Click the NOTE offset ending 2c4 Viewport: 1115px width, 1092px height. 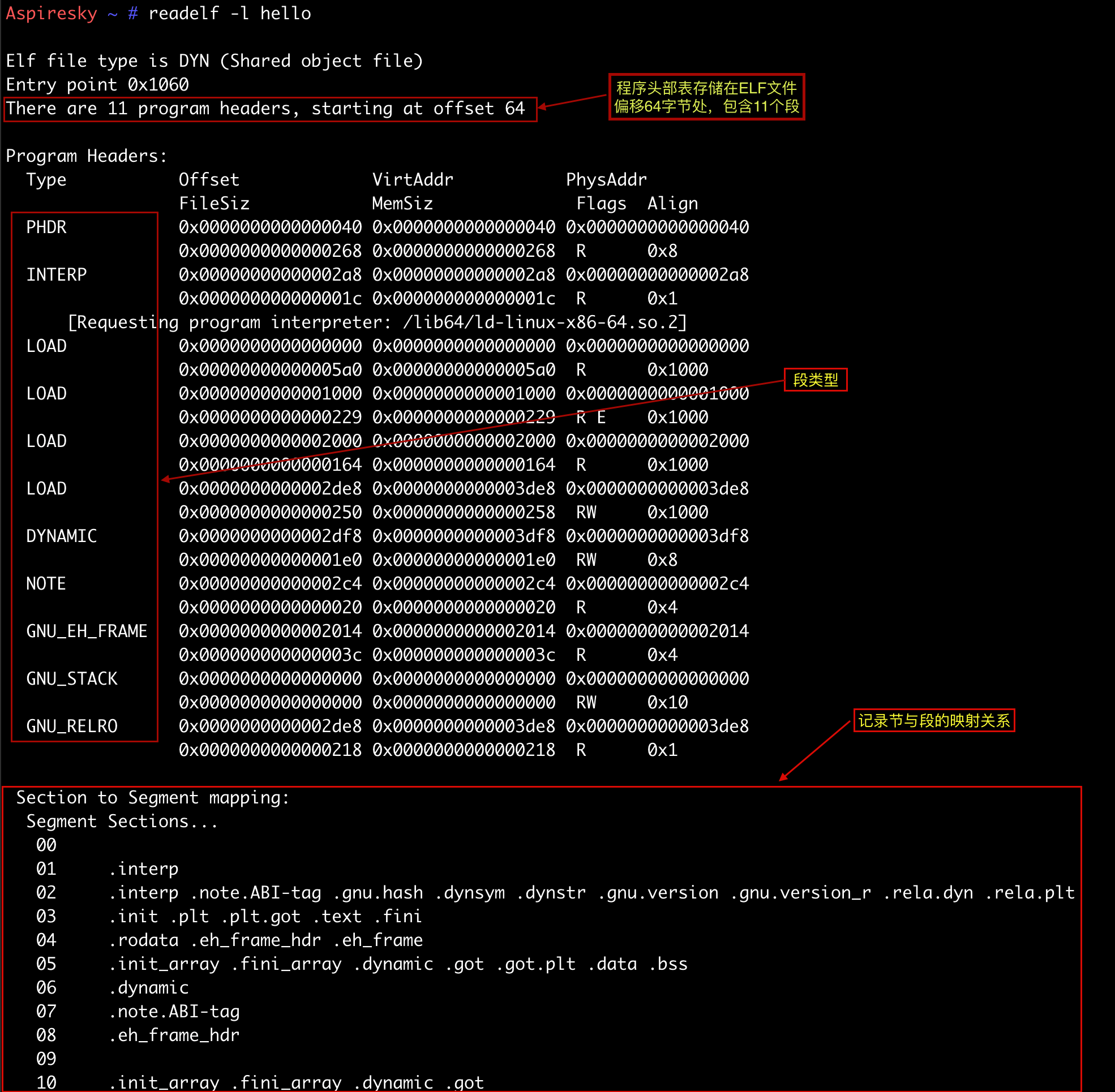pos(271,583)
